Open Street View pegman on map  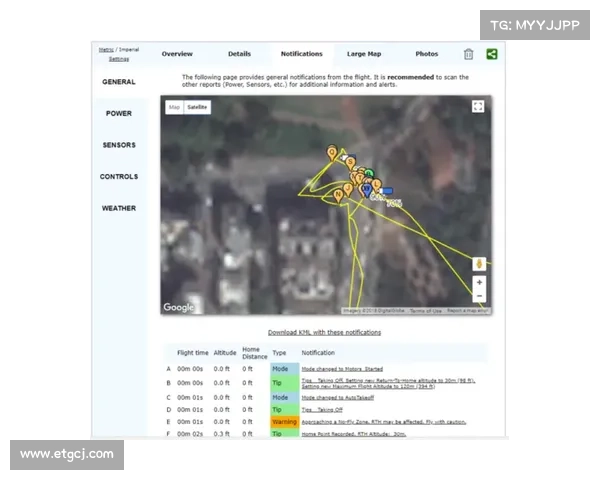(x=479, y=264)
